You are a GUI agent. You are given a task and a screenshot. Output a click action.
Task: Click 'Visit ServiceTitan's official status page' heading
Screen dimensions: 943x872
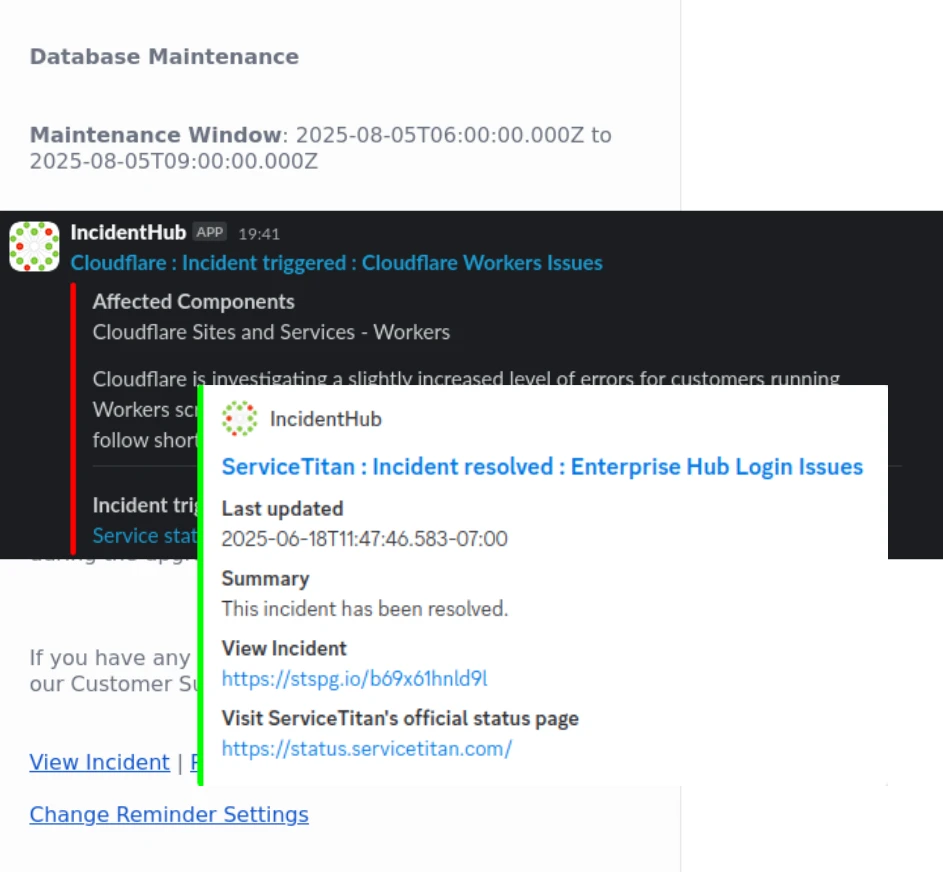pyautogui.click(x=400, y=718)
